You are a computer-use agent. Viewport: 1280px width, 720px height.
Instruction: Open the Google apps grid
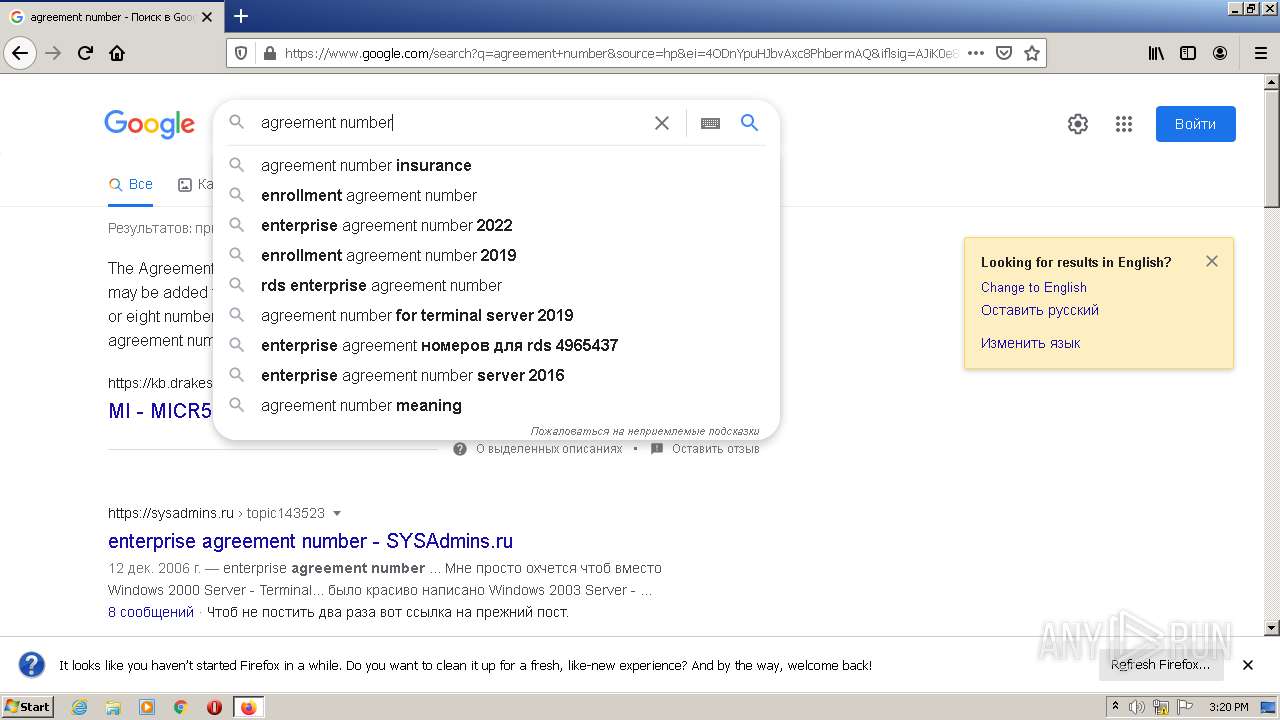click(x=1124, y=124)
